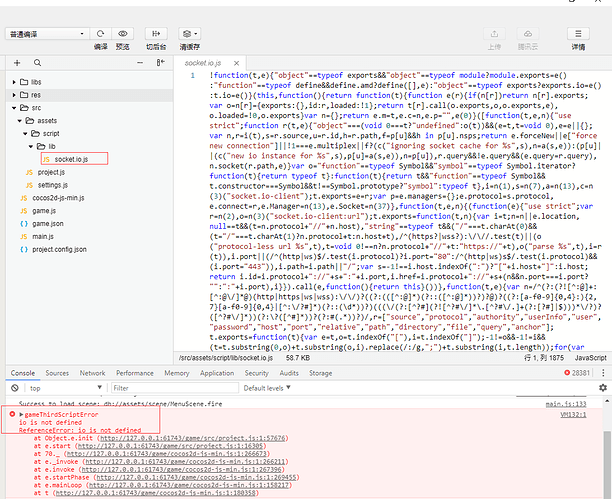Click the file path in editor status bar
612x499 pixels.
pyautogui.click(x=226, y=358)
